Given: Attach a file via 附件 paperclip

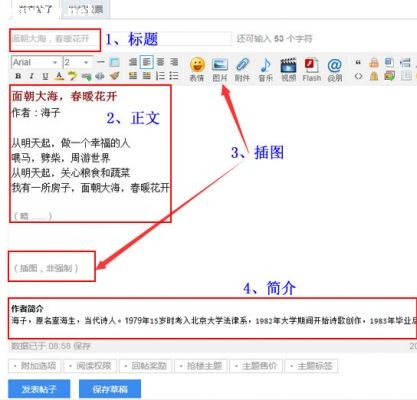Looking at the screenshot, I should (242, 69).
